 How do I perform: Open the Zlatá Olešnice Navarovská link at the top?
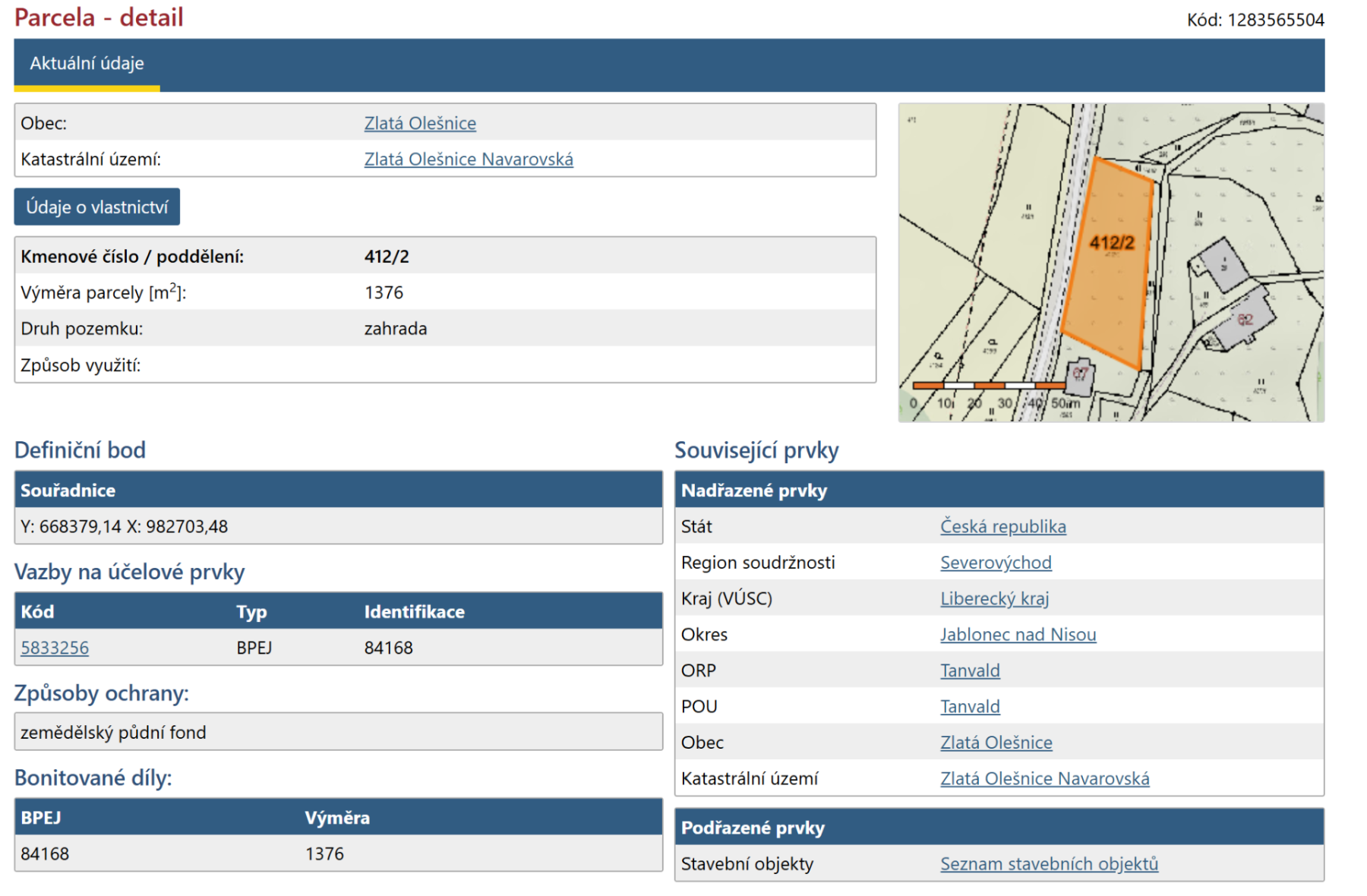[469, 159]
